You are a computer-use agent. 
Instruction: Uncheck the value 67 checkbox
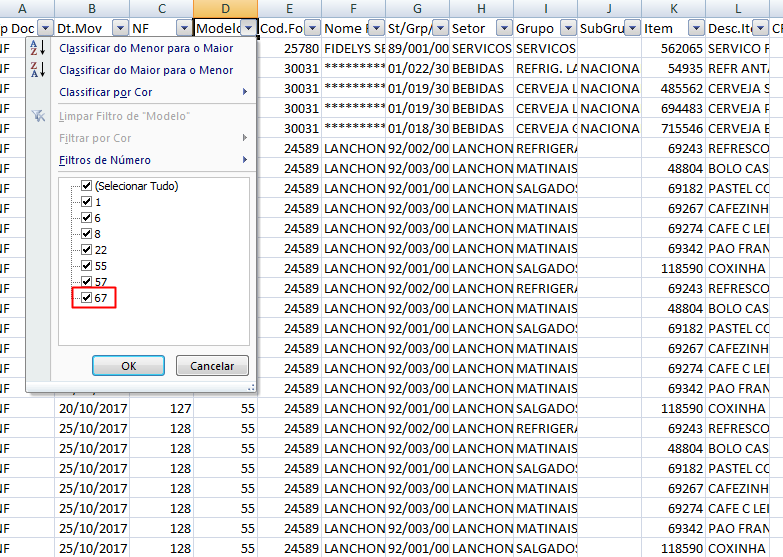pos(87,298)
